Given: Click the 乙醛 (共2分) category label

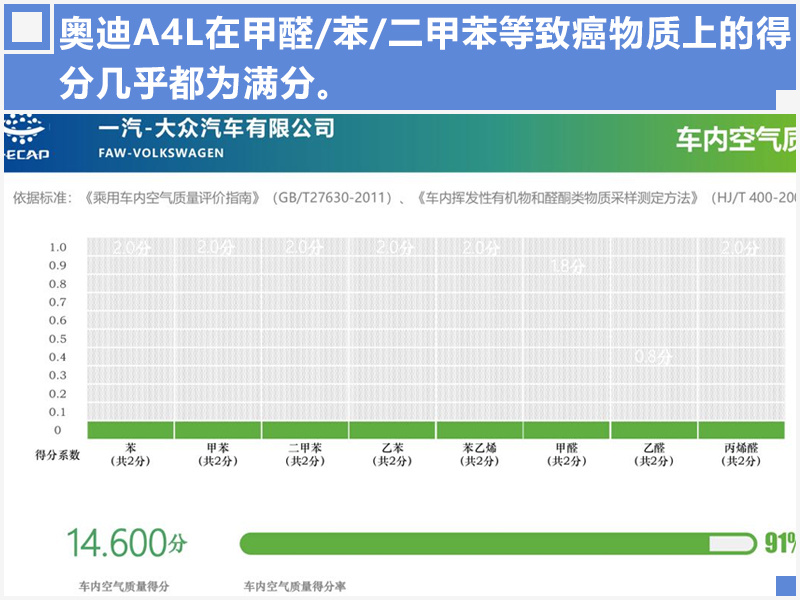Looking at the screenshot, I should (x=654, y=455).
